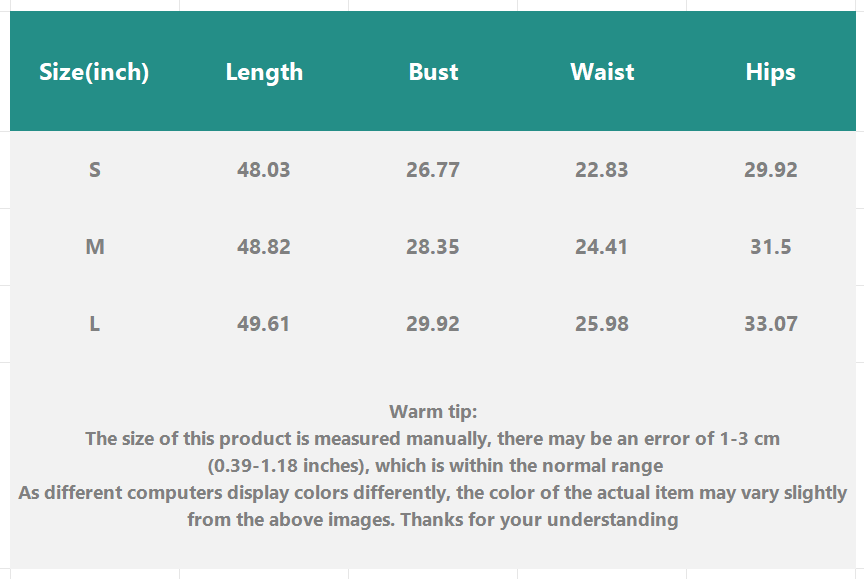Click the 28.35 bust cell

point(433,247)
